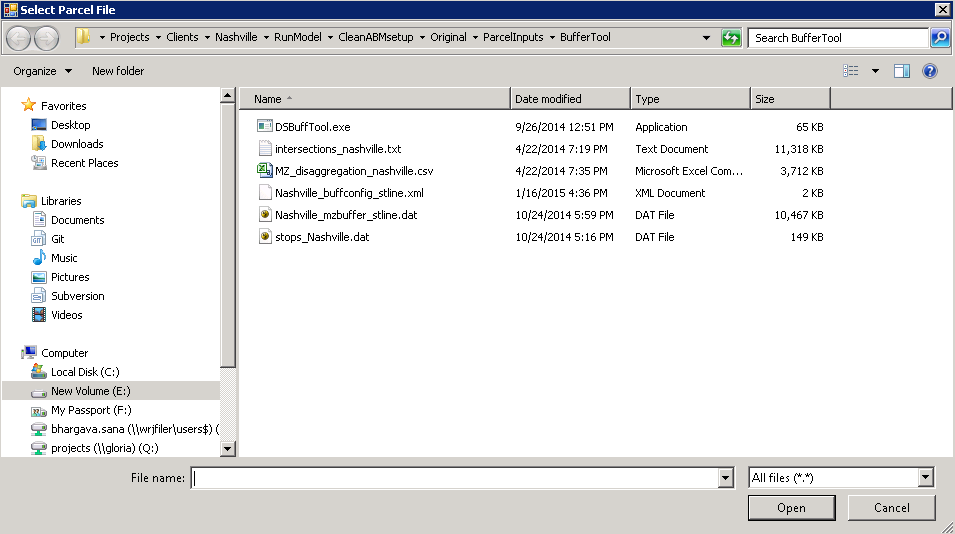Open the change view options dropdown arrow
Viewport: 955px width, 534px height.
875,71
